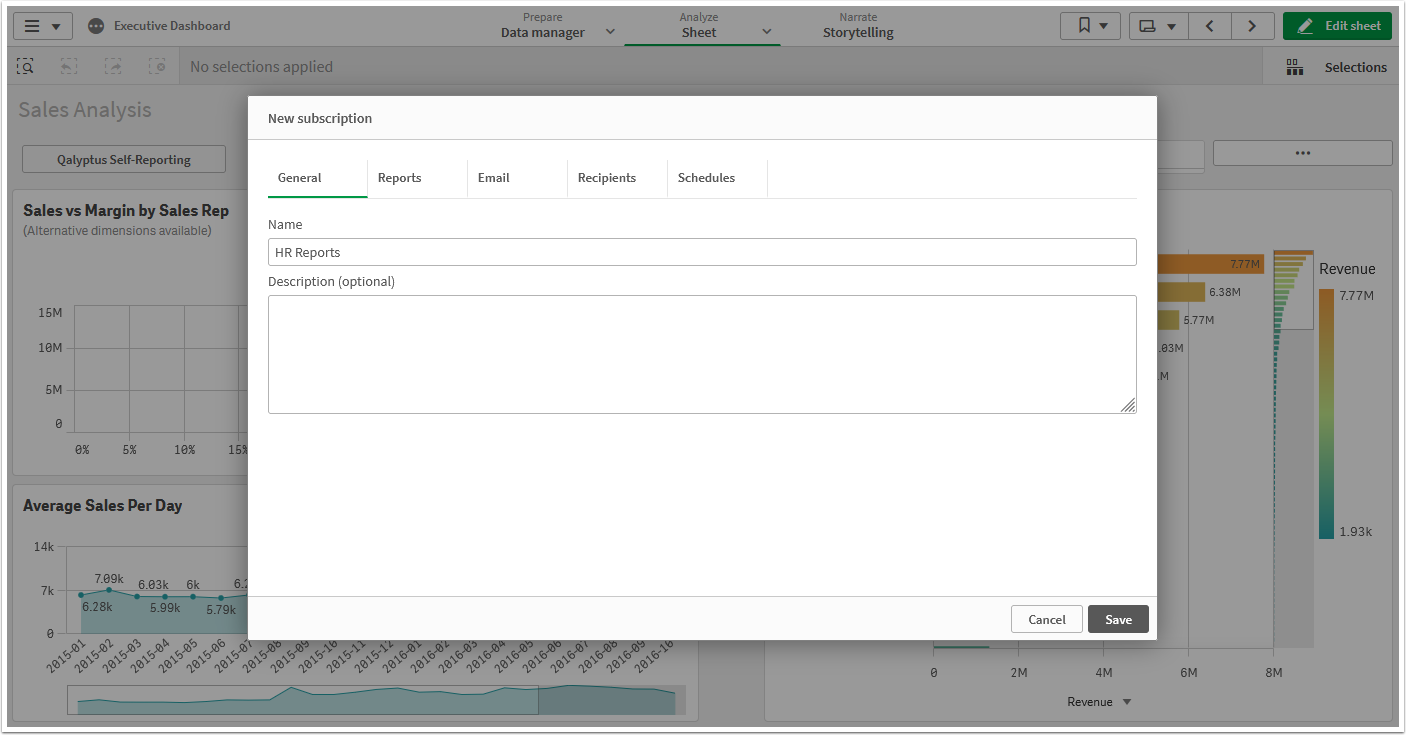Click the app options ellipsis icon
The height and width of the screenshot is (735, 1406).
coord(1302,153)
